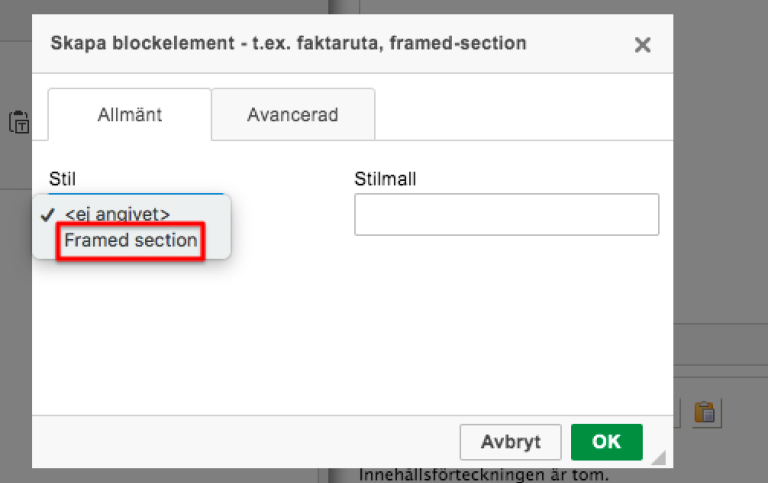Click the checkmark beside <ej angivet>
The height and width of the screenshot is (483, 768).
point(48,215)
